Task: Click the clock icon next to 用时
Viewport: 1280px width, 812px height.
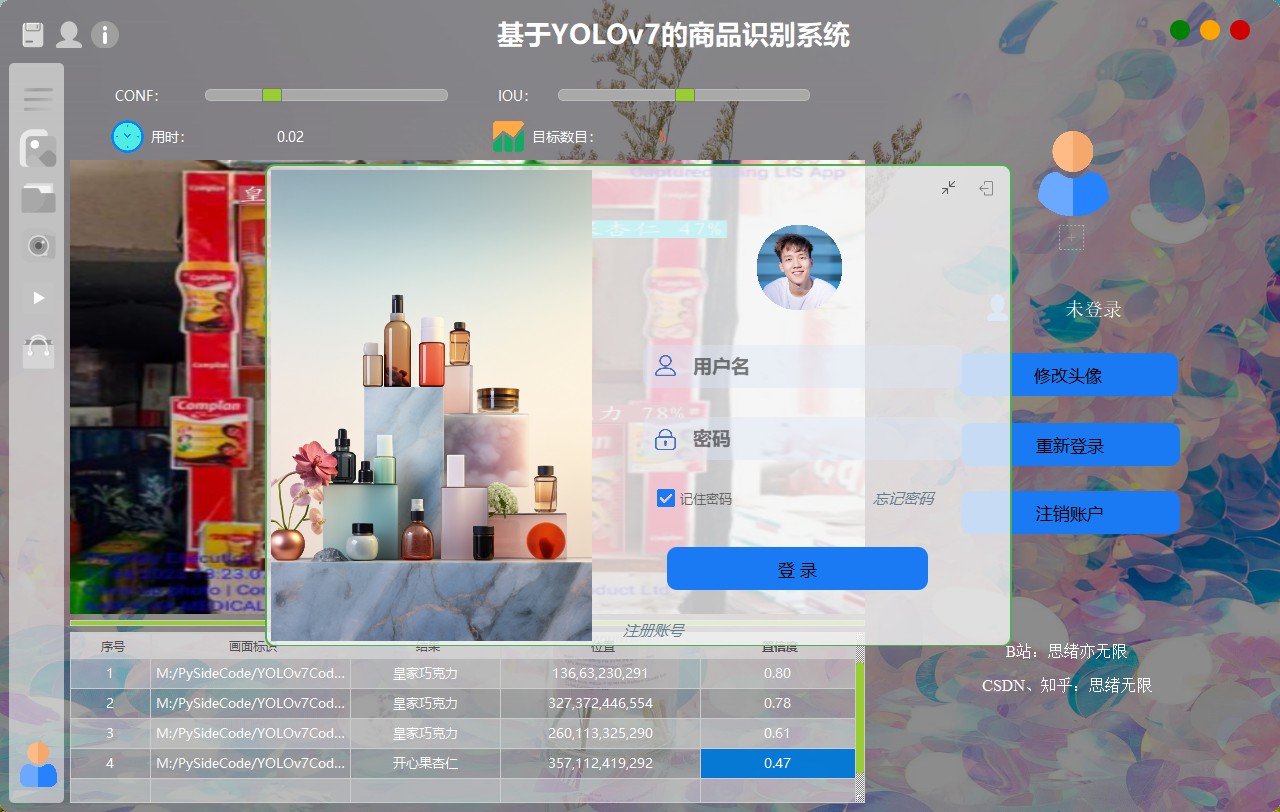Action: pyautogui.click(x=128, y=136)
